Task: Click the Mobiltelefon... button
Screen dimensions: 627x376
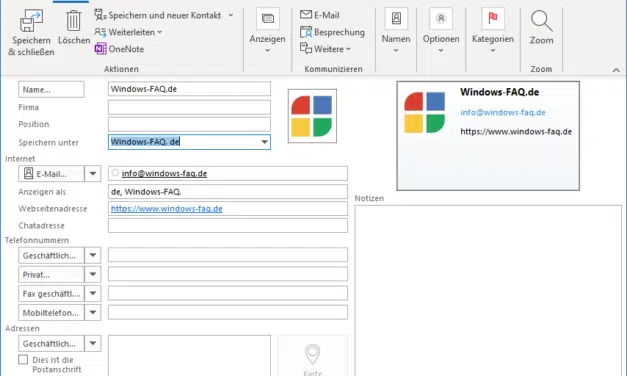Action: click(x=51, y=312)
